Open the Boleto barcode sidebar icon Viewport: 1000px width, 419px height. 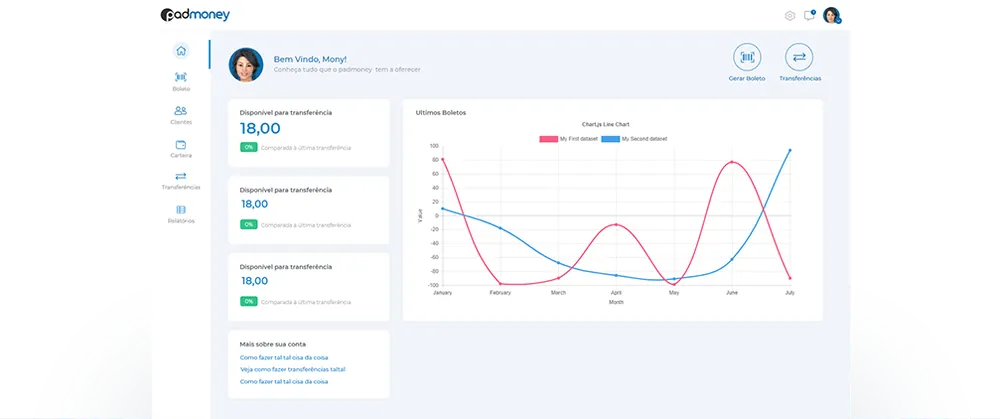[180, 77]
